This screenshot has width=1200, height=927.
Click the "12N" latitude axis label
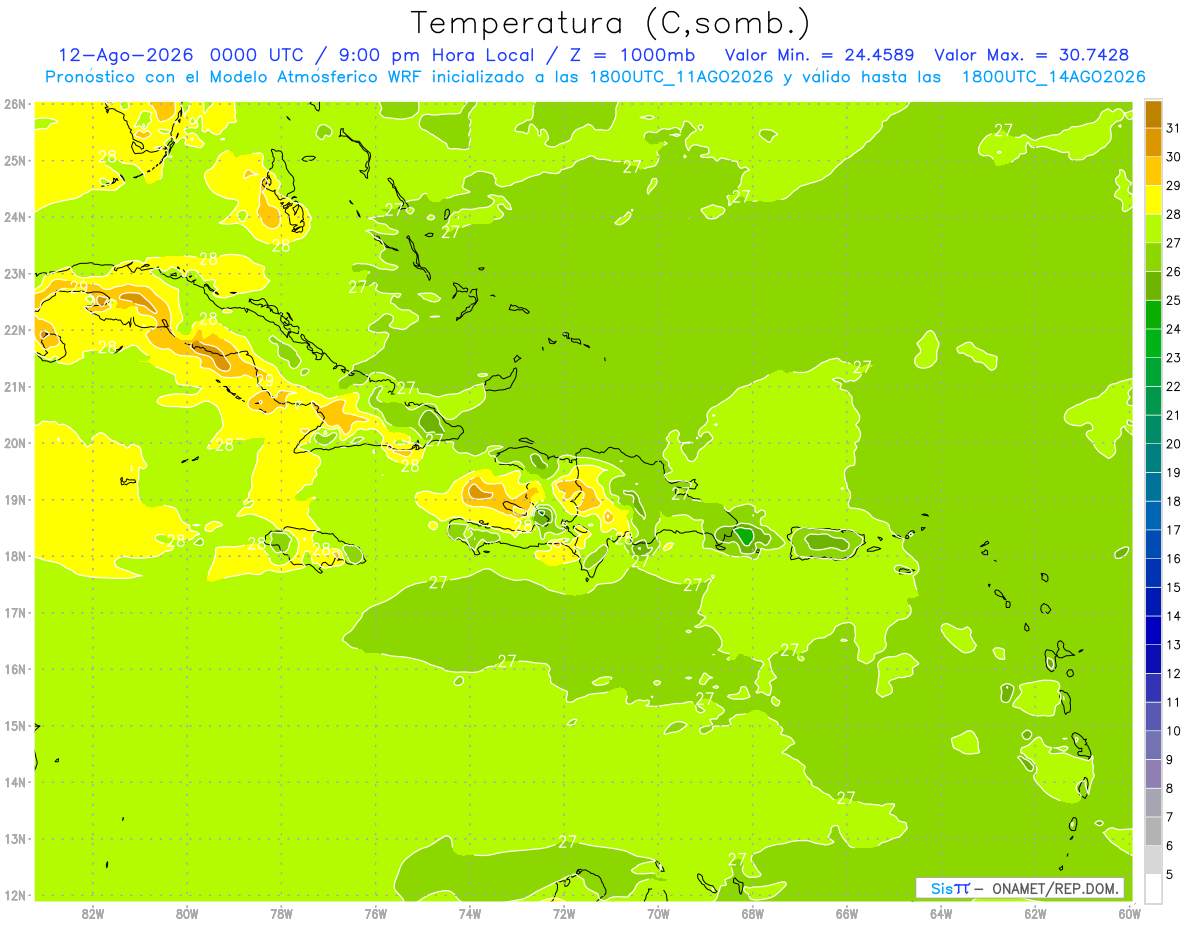pos(15,895)
